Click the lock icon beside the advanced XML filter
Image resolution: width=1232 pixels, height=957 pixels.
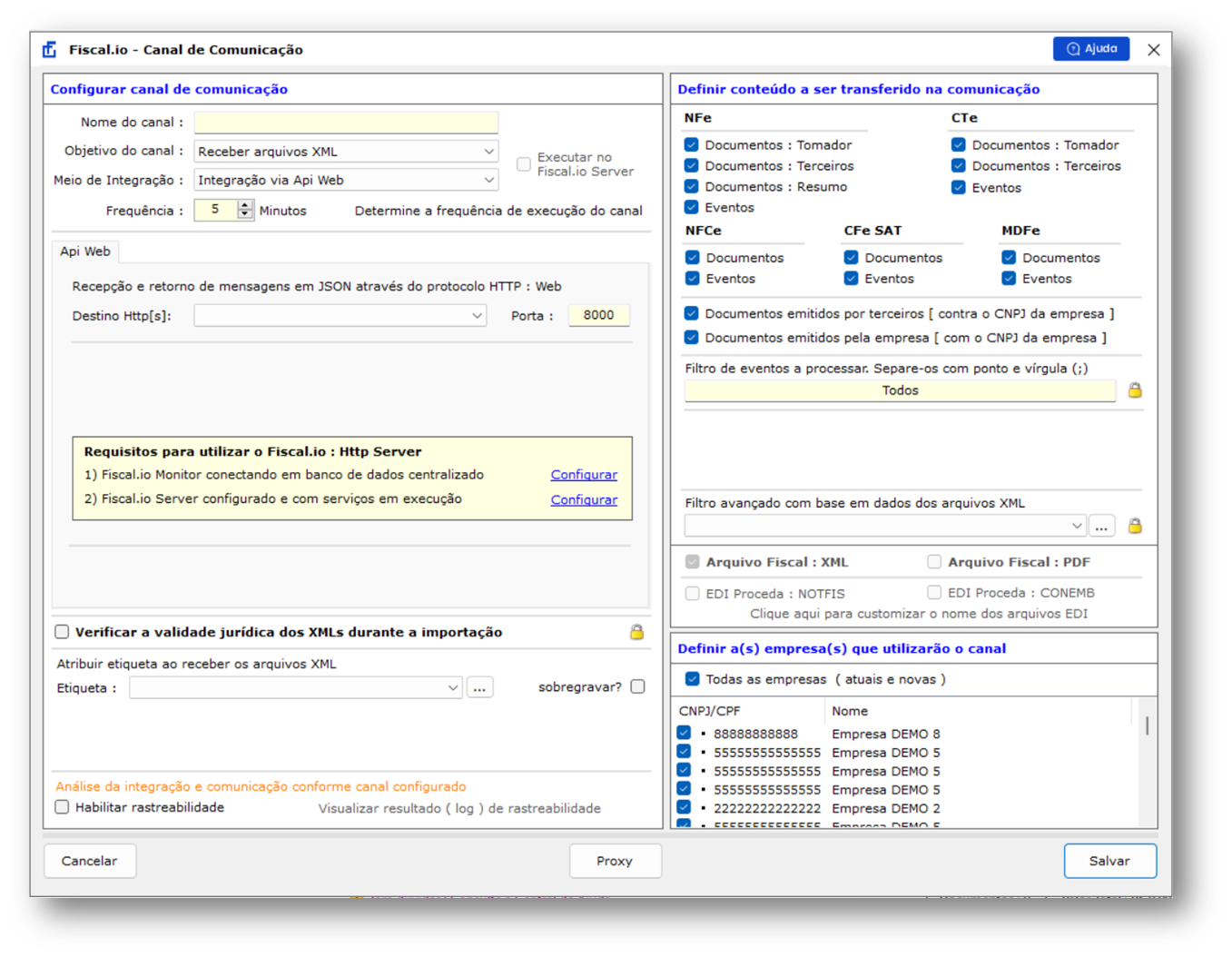(1135, 526)
